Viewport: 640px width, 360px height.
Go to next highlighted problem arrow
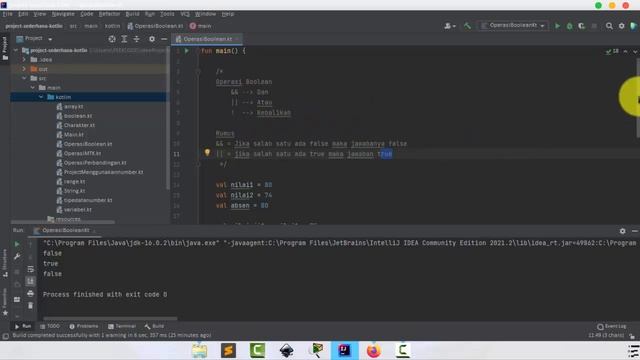635,51
